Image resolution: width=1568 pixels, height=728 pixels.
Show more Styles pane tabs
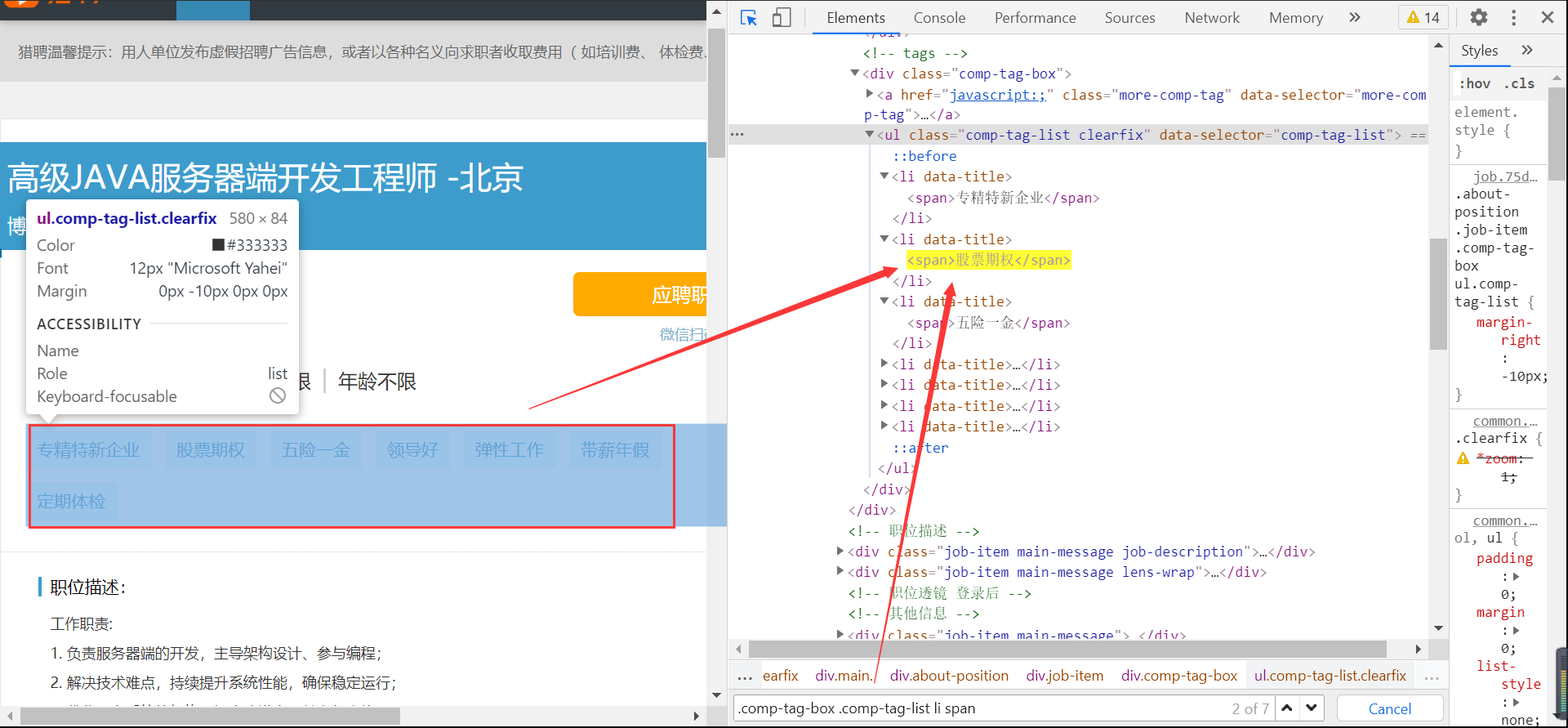(x=1527, y=51)
